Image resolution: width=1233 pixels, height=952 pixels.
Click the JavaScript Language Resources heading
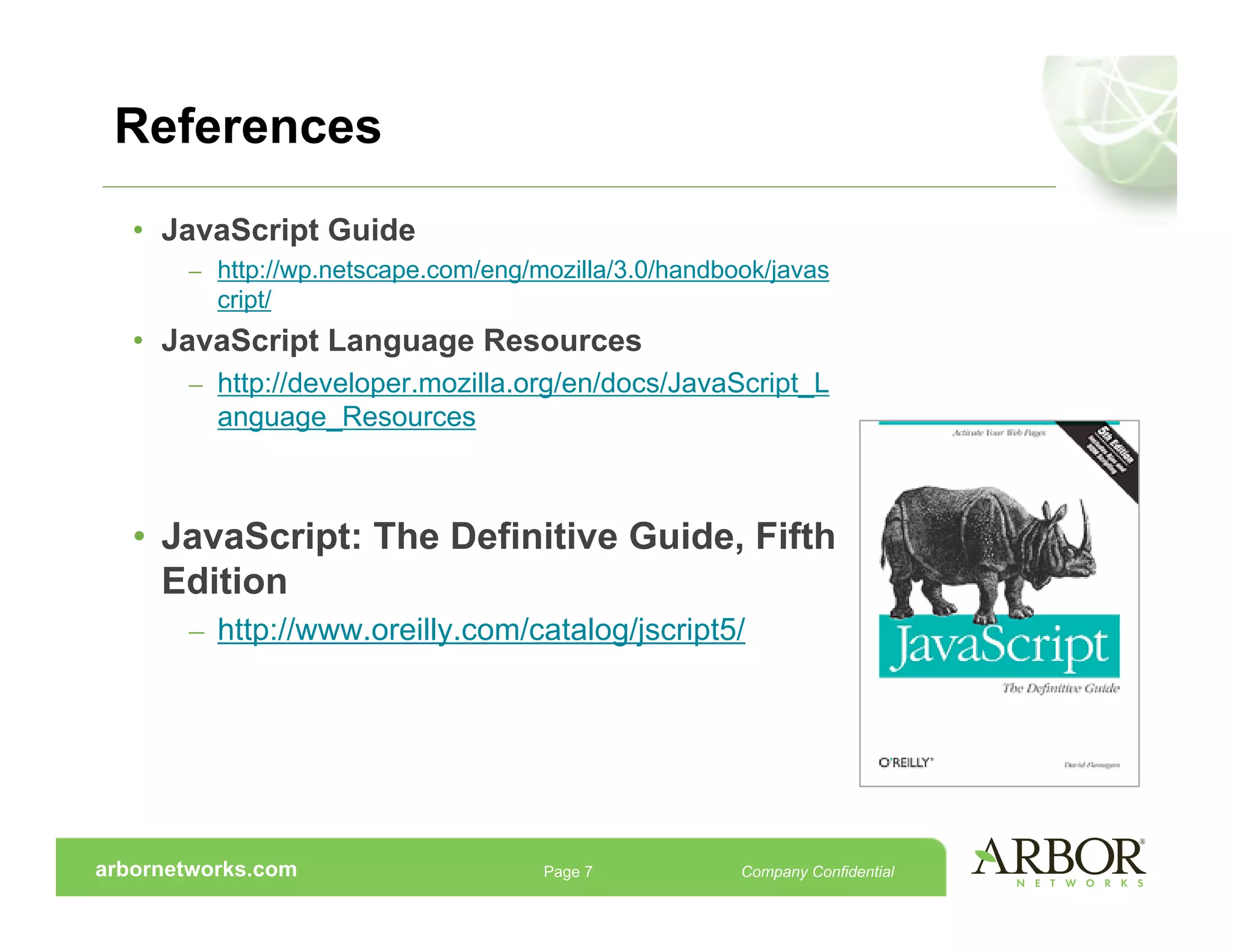pos(401,341)
